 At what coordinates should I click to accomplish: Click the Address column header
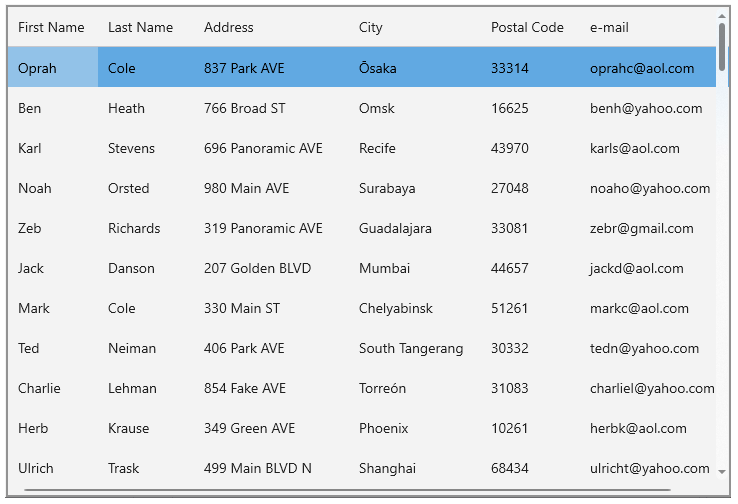click(229, 27)
